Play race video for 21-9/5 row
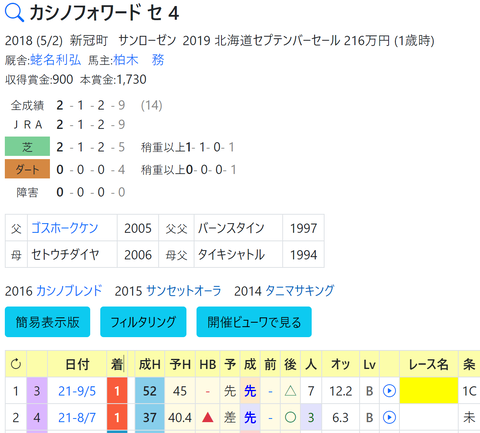480x433 pixels. point(389,391)
